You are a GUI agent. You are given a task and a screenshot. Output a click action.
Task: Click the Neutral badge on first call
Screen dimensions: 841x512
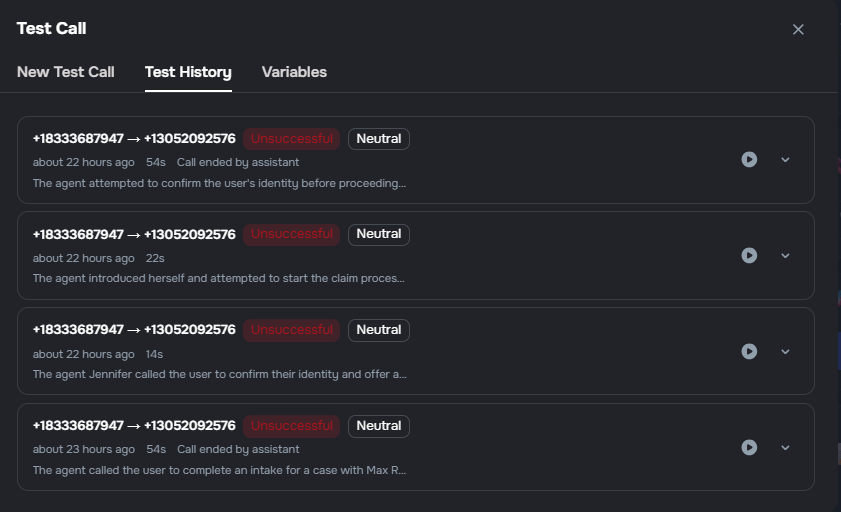pyautogui.click(x=379, y=139)
